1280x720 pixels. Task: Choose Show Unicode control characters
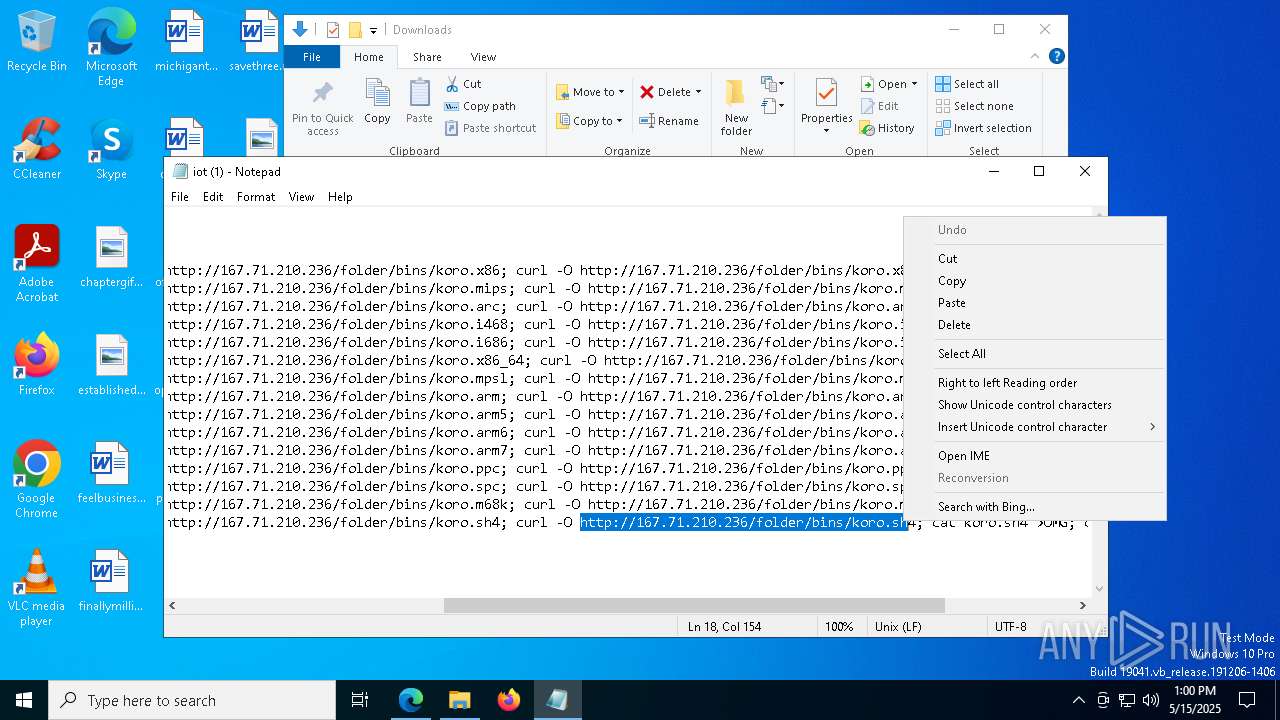pos(1034,405)
